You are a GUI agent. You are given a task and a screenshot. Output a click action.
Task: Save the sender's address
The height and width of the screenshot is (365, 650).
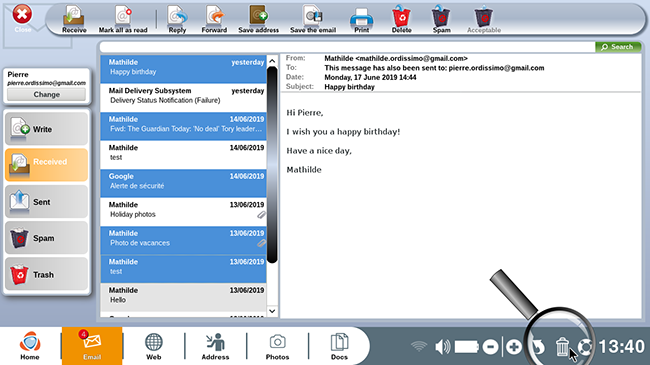[258, 19]
